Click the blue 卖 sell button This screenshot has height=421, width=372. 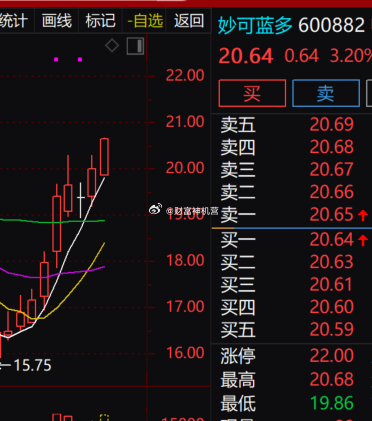pyautogui.click(x=326, y=93)
